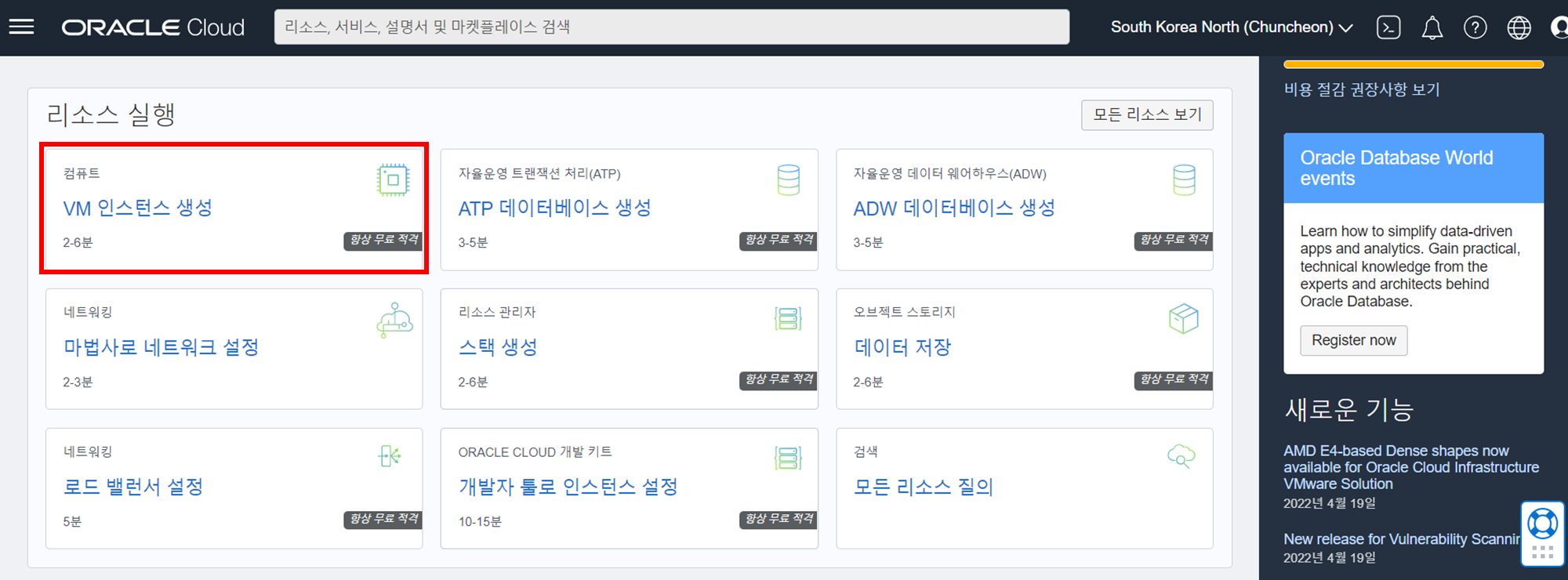Click 리소스 관리자 label
Viewport: 1568px width, 580px height.
(x=497, y=312)
